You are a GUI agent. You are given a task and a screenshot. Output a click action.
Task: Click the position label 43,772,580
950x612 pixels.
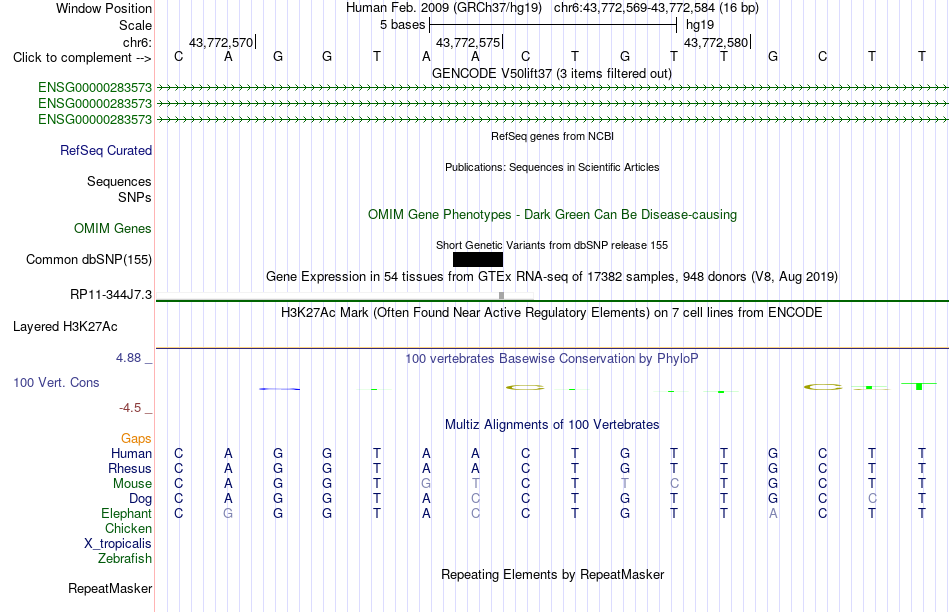pos(716,42)
